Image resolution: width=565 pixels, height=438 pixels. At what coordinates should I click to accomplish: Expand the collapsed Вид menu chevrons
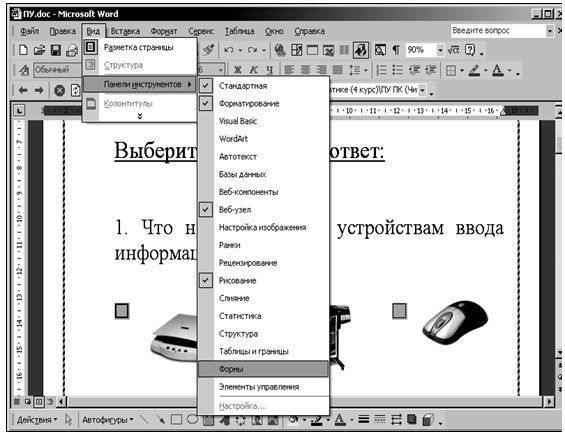140,116
